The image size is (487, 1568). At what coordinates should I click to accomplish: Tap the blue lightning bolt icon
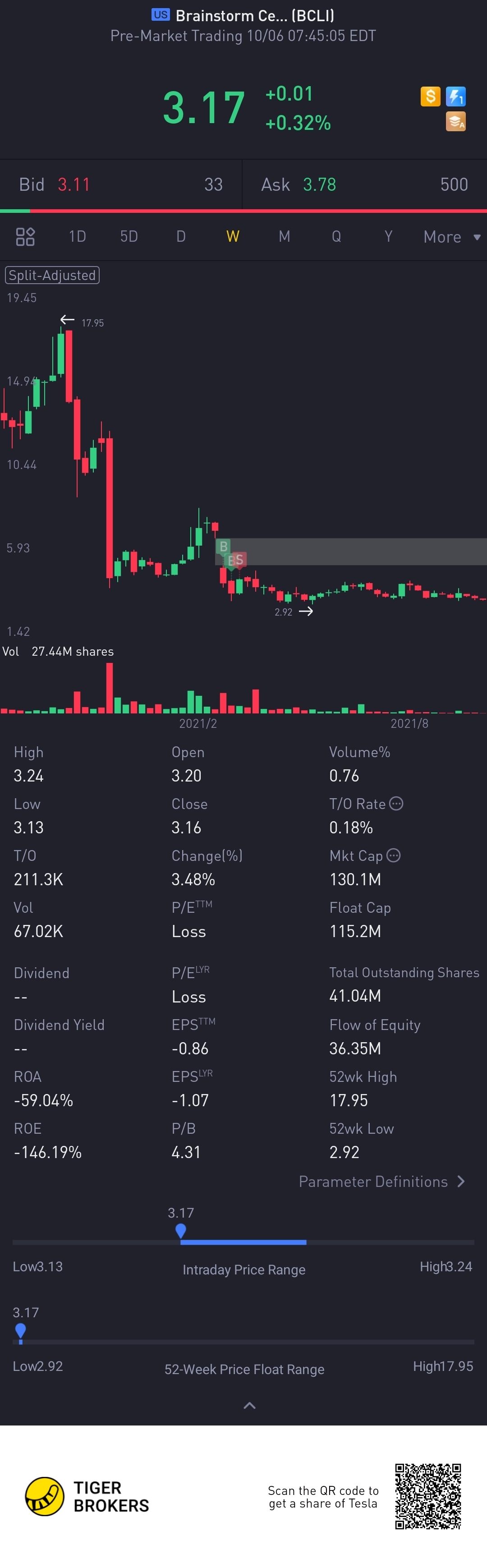click(x=456, y=96)
